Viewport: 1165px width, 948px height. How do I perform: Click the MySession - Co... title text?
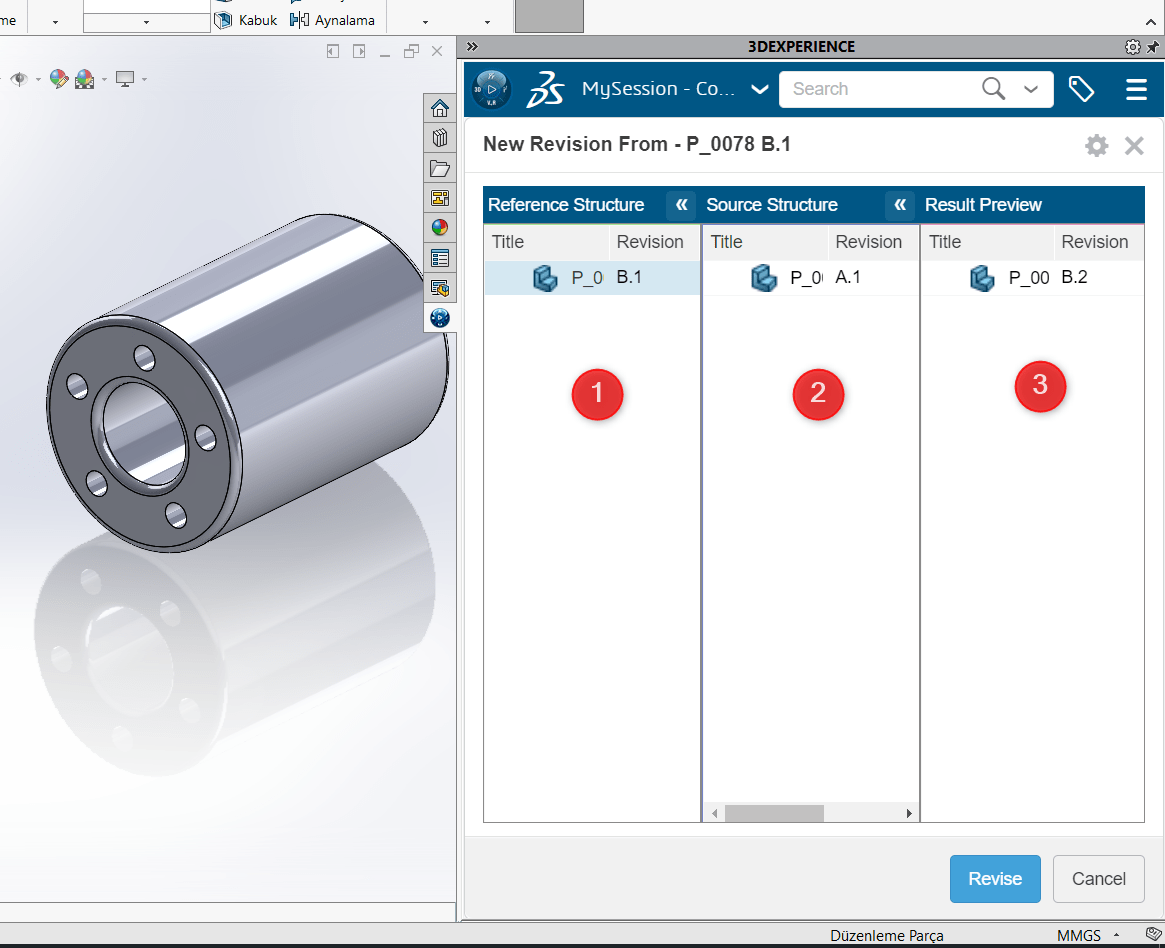coord(658,89)
